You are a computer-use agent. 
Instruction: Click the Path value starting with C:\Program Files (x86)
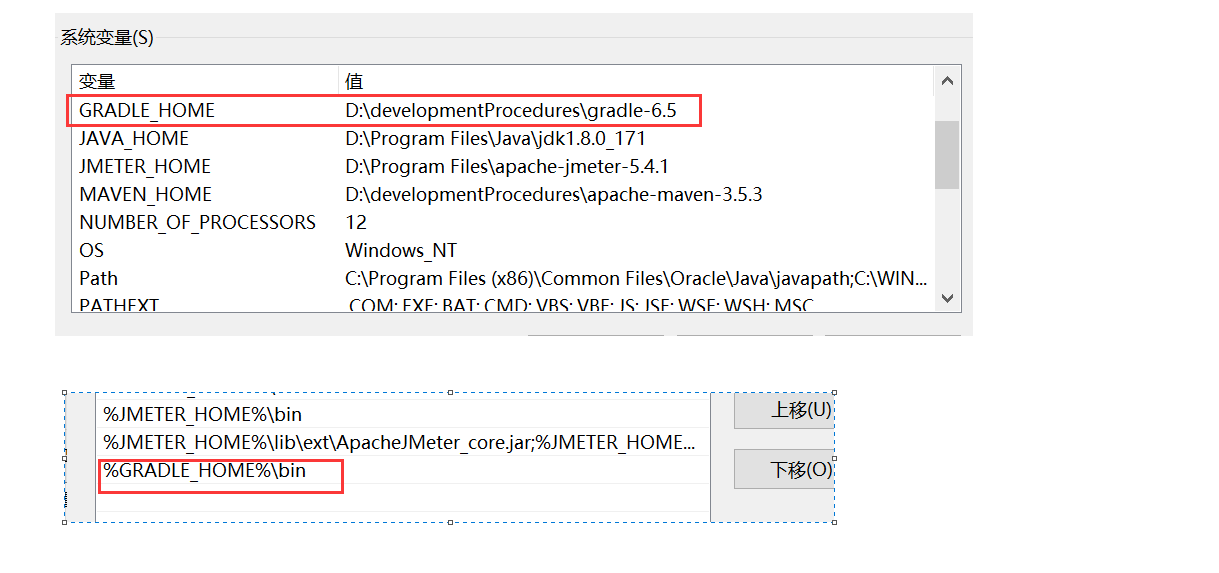click(636, 278)
